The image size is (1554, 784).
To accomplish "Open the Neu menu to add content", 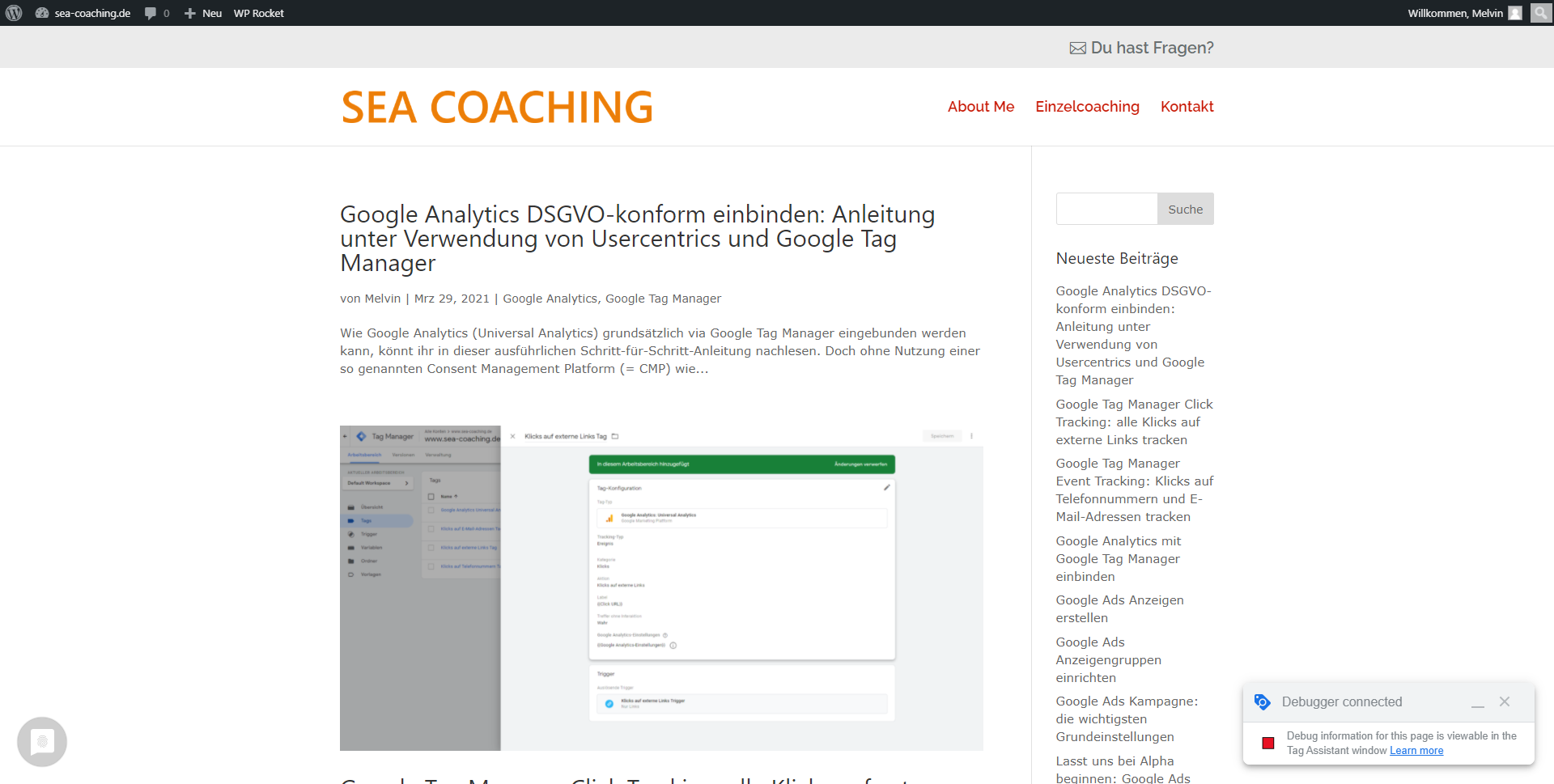I will (203, 13).
